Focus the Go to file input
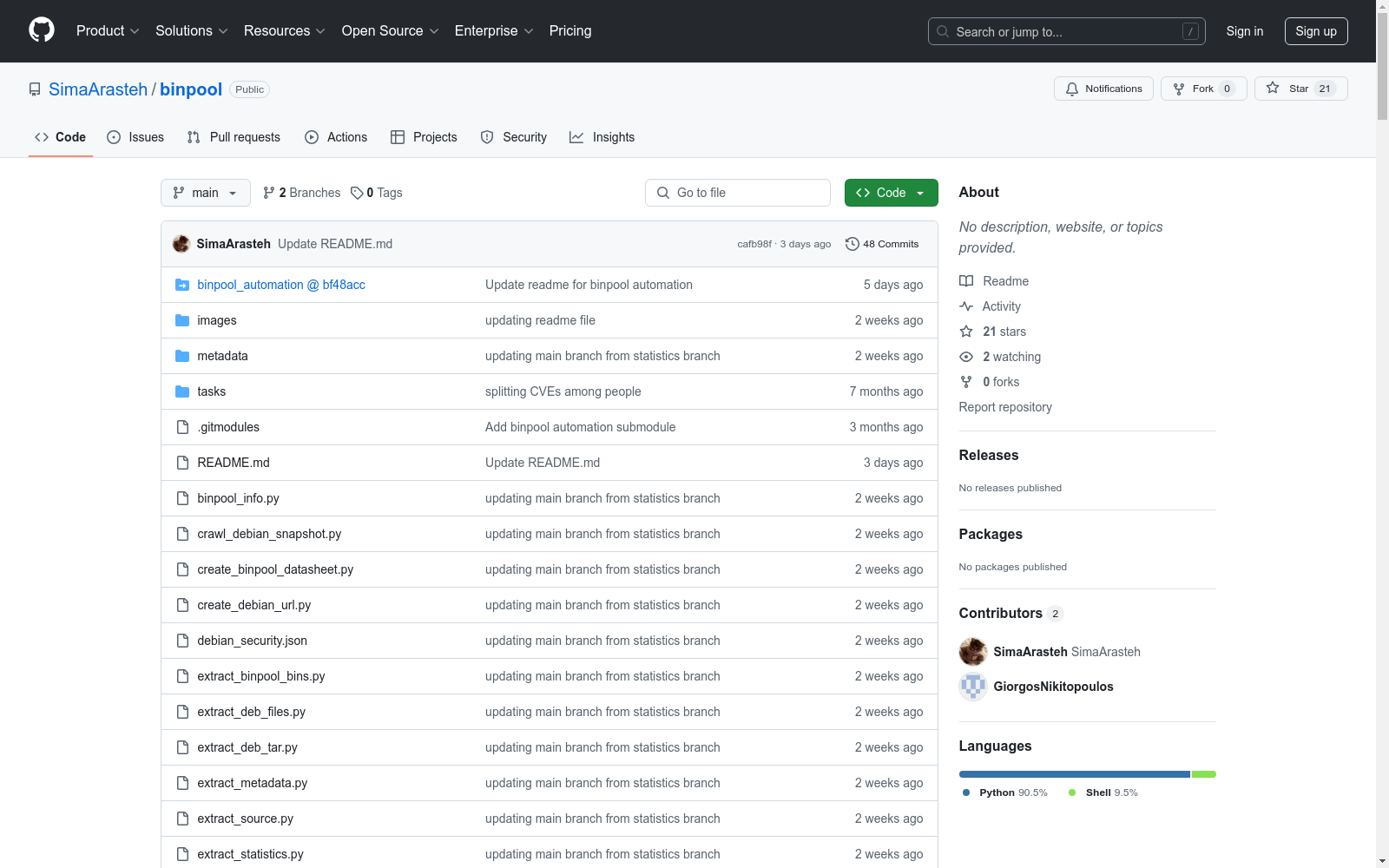 738,193
